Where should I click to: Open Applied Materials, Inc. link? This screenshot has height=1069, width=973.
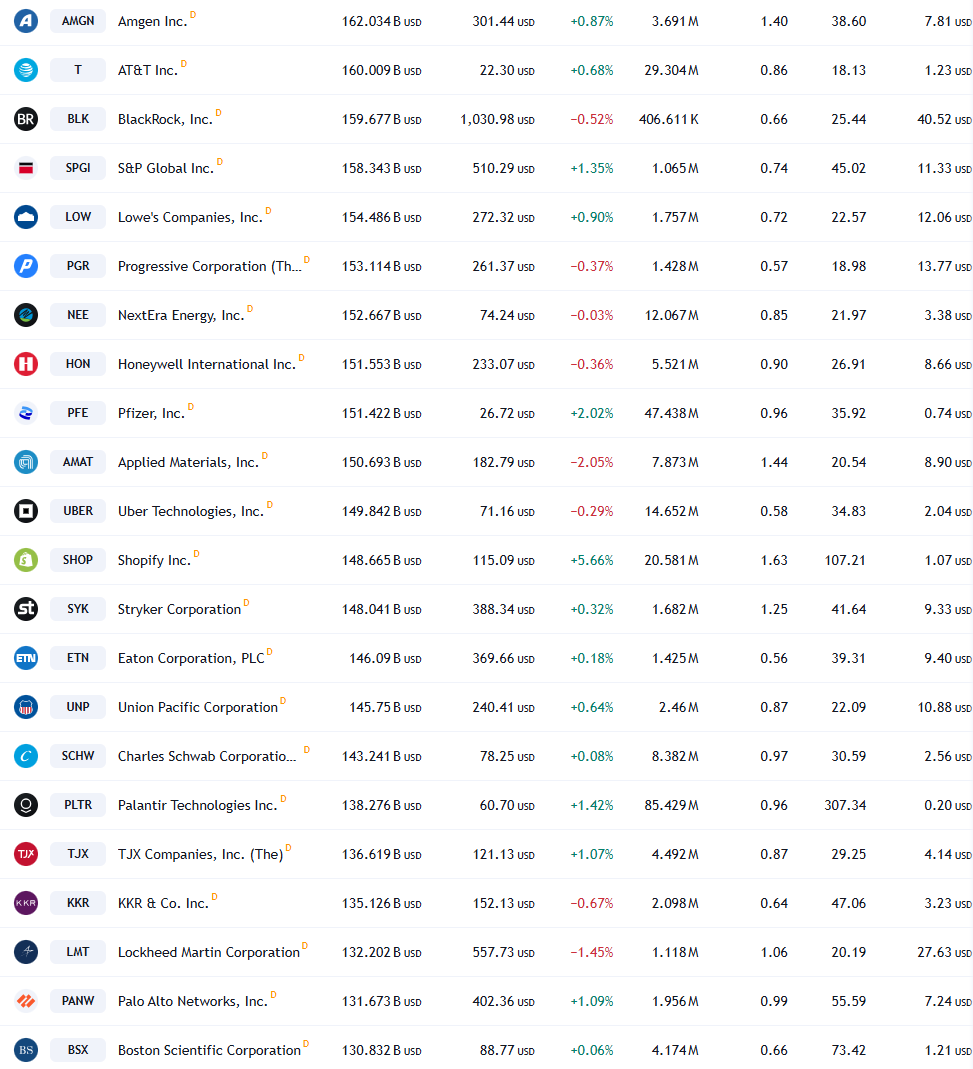coord(188,463)
